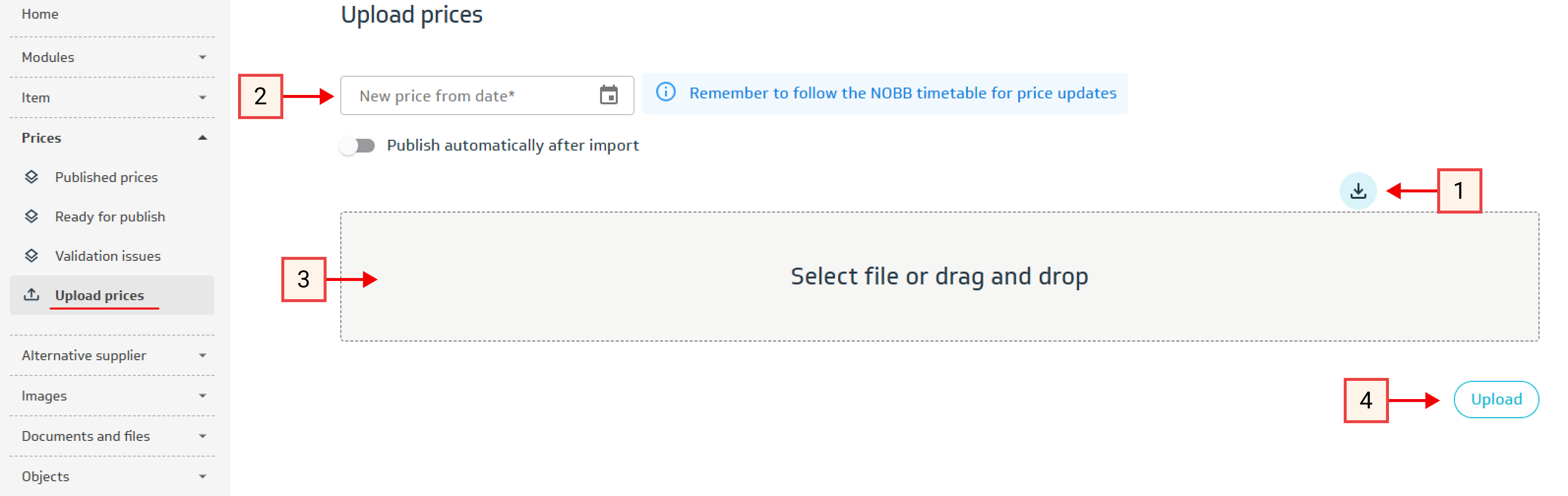Click the Ready for publish layers icon
This screenshot has width=1568, height=496.
(31, 217)
